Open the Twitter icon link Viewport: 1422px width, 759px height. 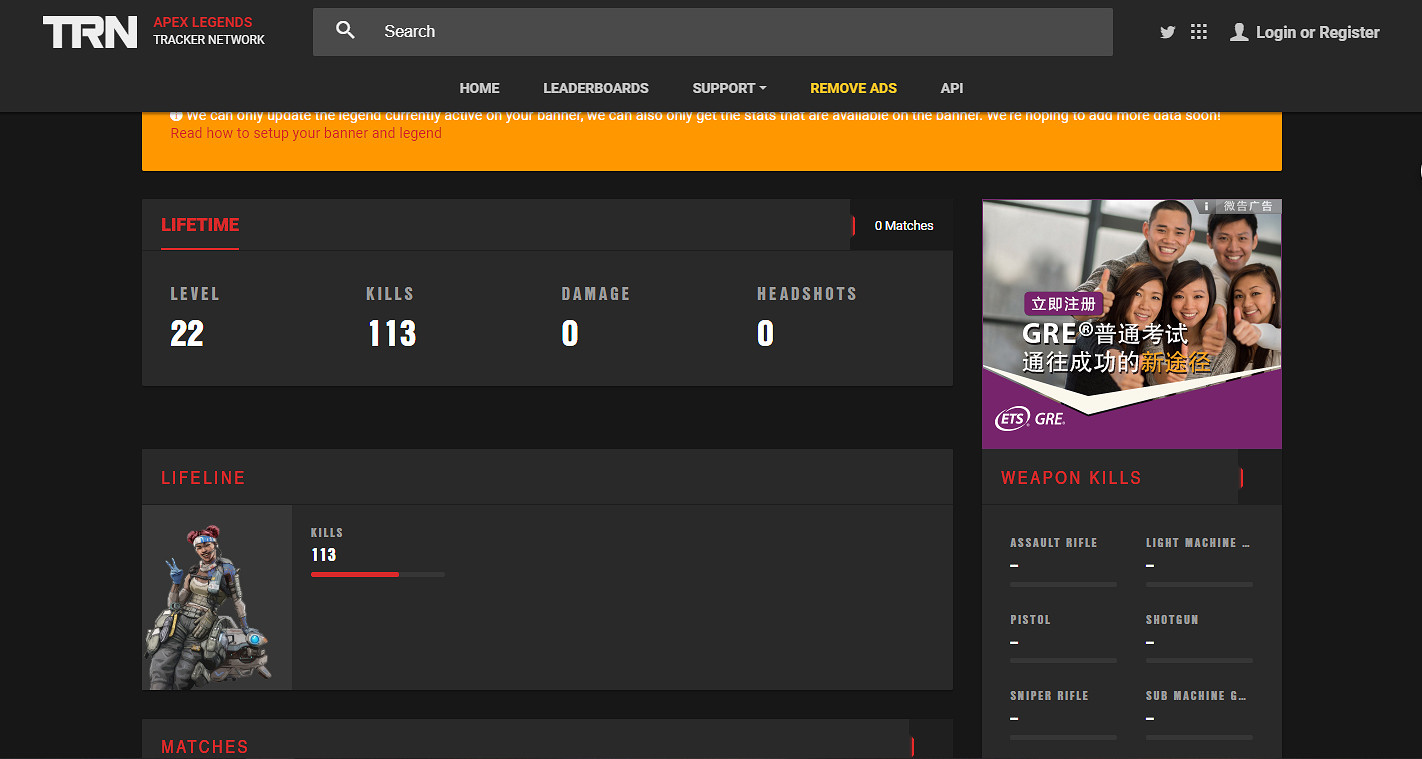pos(1167,32)
